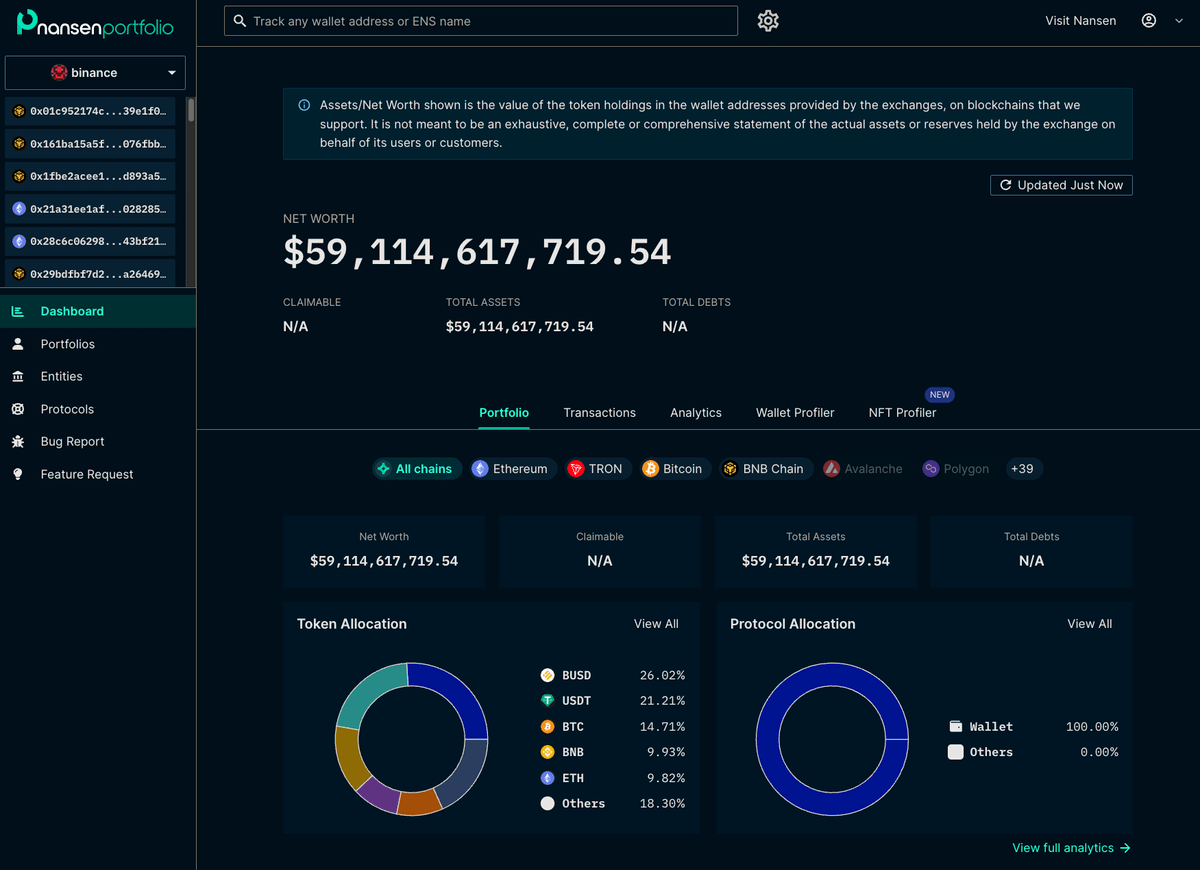
Task: Go to Entities in sidebar
Action: 61,377
